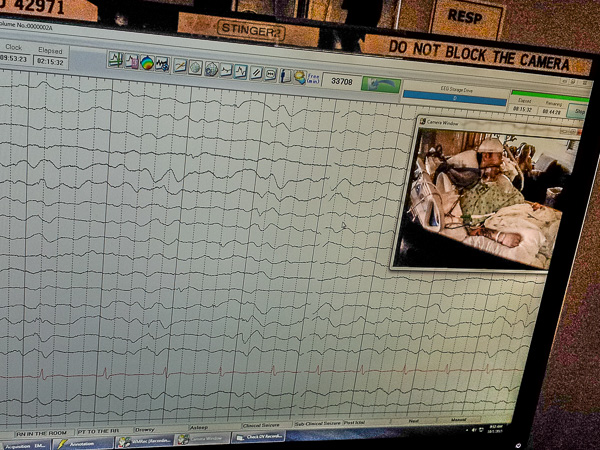
Task: Click the waveform with pink marker icon
Action: point(131,61)
